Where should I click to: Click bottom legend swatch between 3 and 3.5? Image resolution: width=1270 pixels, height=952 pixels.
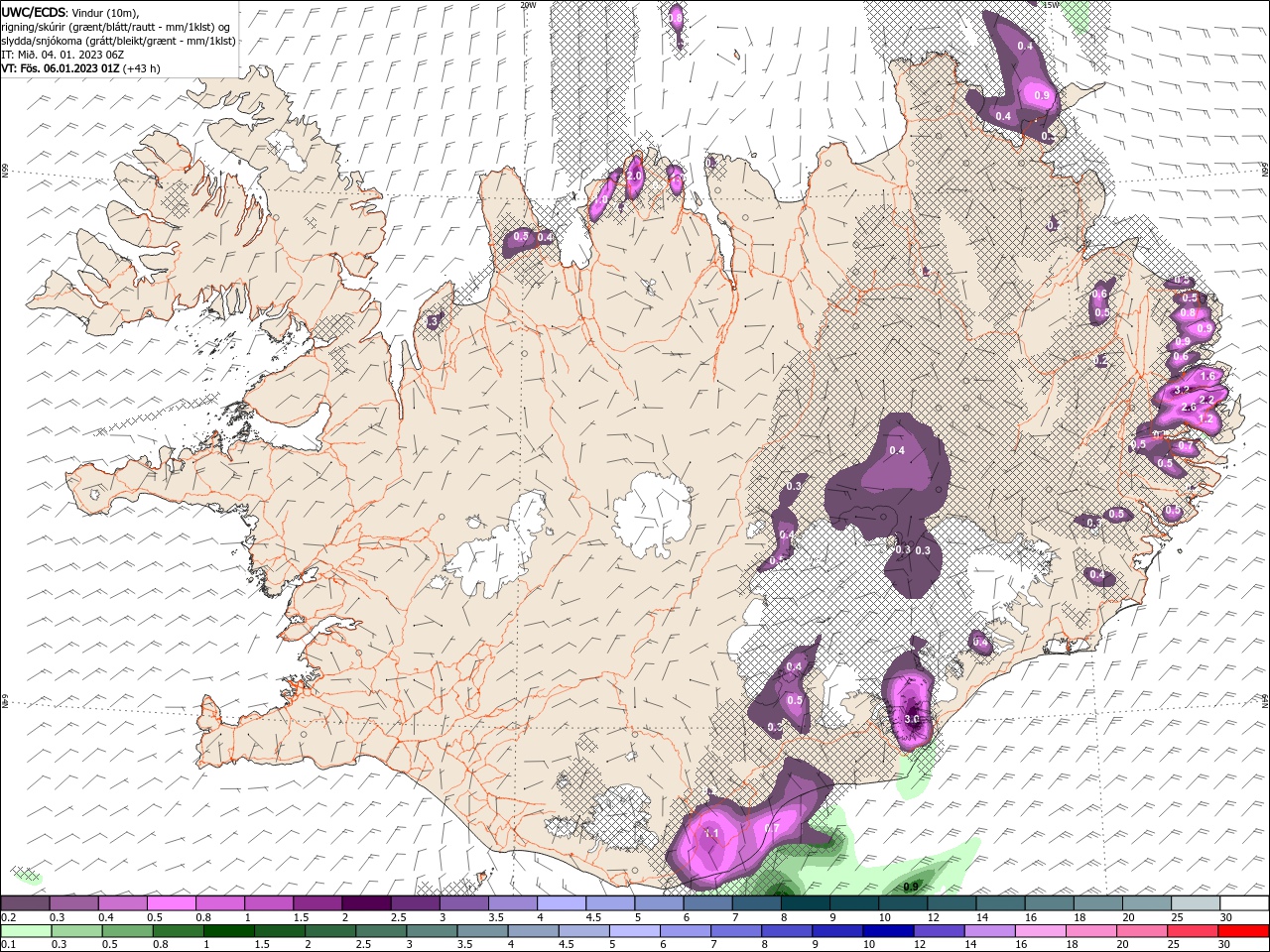(x=431, y=931)
